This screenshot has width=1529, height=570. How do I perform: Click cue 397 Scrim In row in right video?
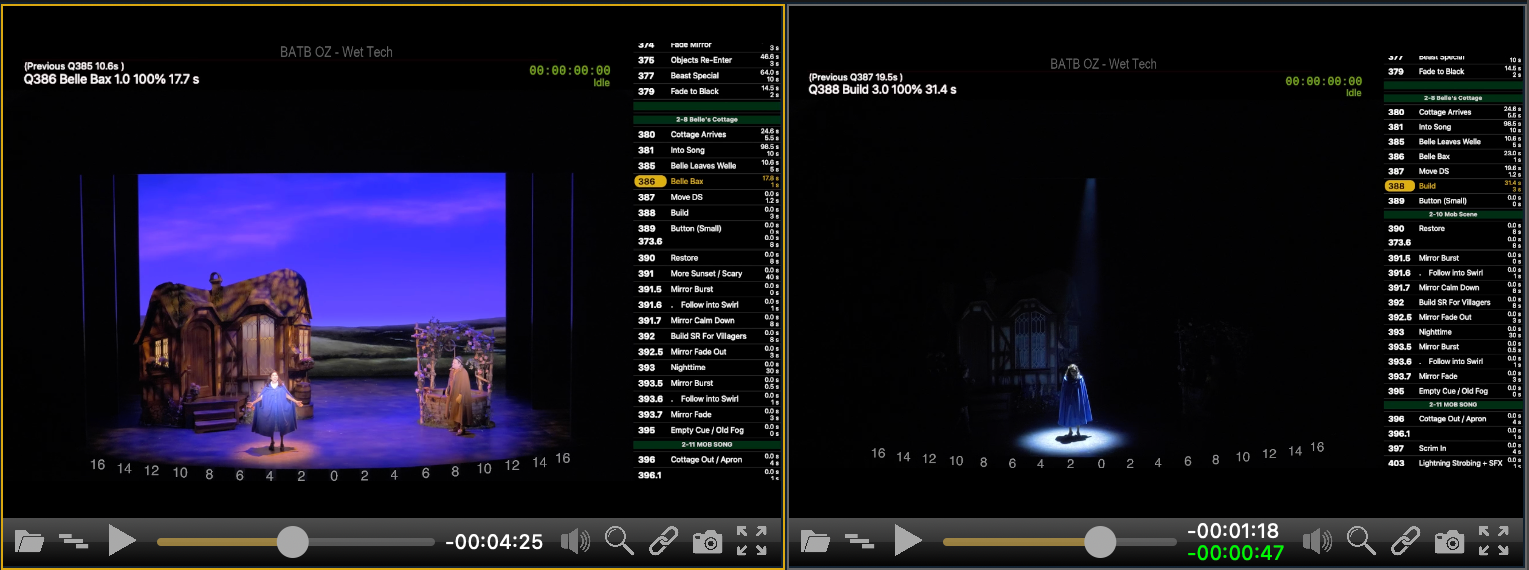(1454, 448)
